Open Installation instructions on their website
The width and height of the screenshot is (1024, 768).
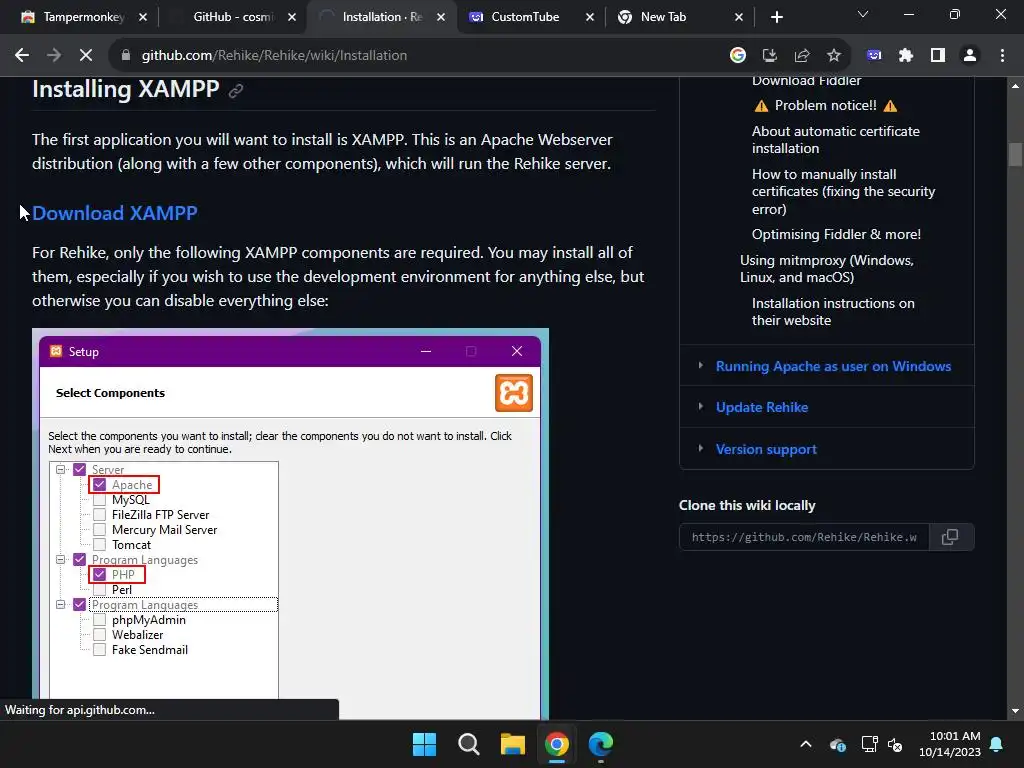click(833, 312)
